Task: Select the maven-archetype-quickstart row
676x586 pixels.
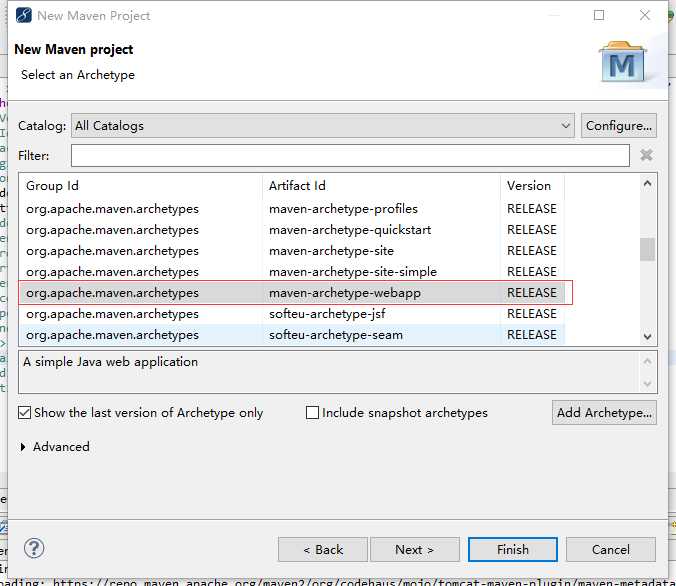Action: click(292, 230)
